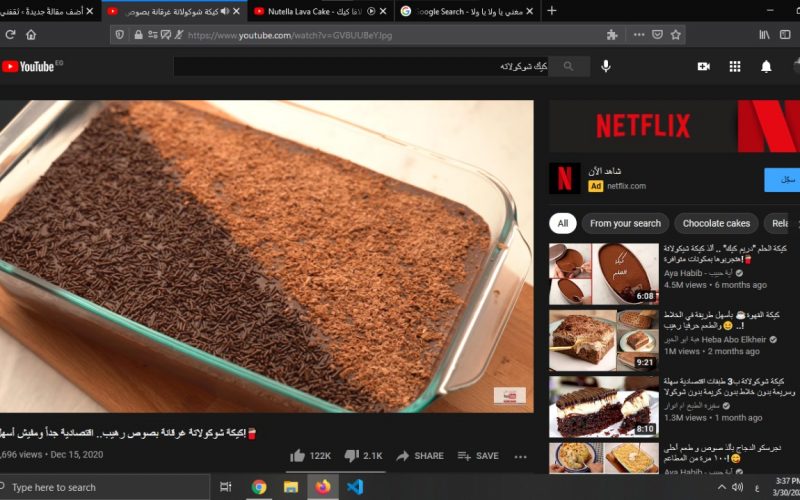800x500 pixels.
Task: Share this video
Action: pos(420,456)
